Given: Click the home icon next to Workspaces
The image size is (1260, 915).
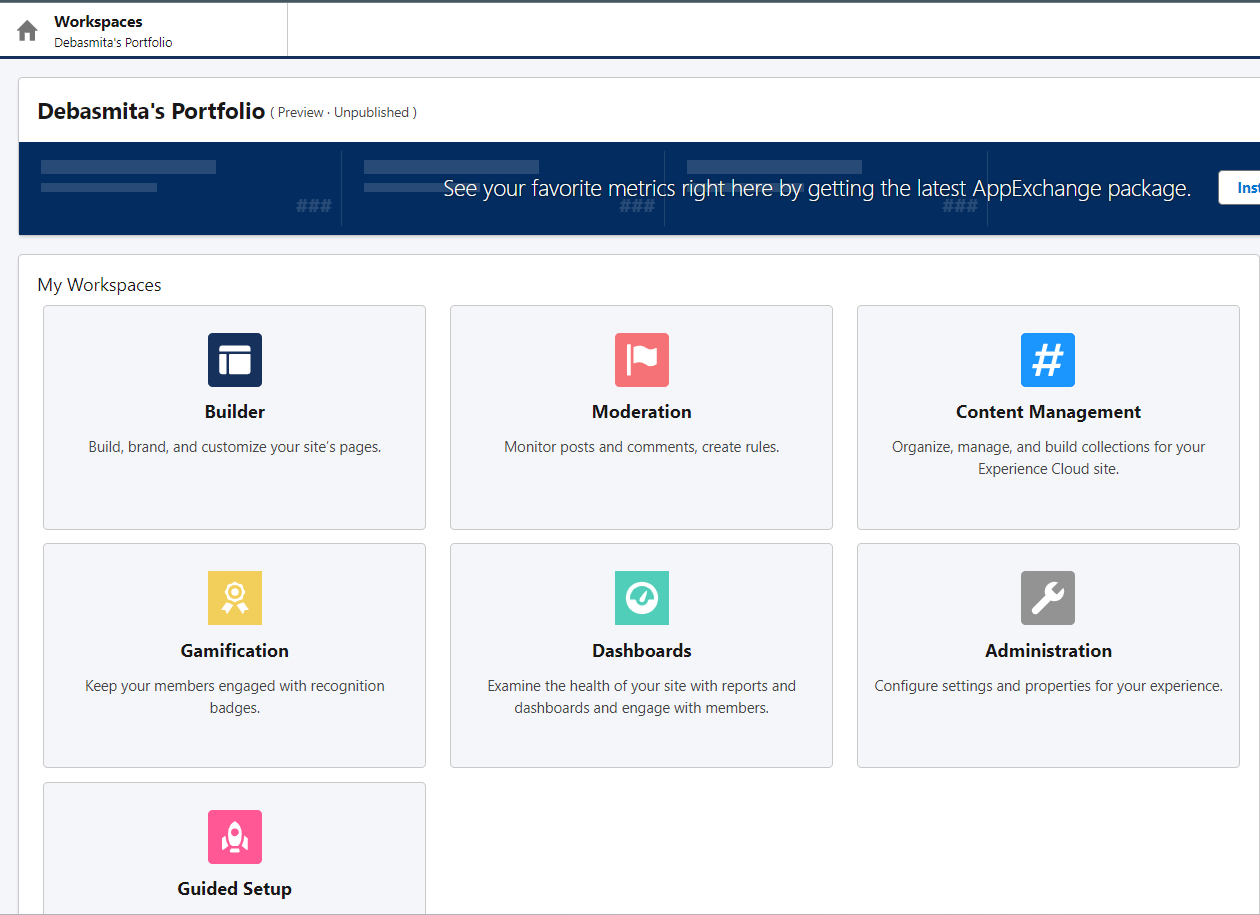Looking at the screenshot, I should 27,30.
